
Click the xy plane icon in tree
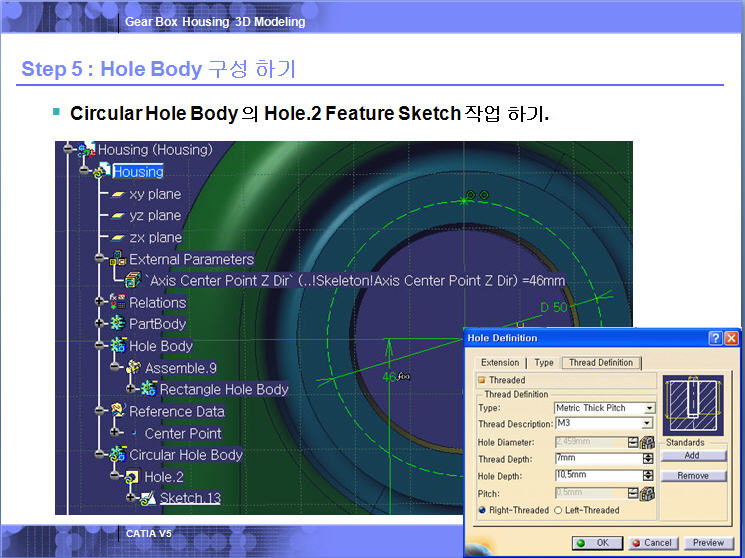tap(116, 194)
